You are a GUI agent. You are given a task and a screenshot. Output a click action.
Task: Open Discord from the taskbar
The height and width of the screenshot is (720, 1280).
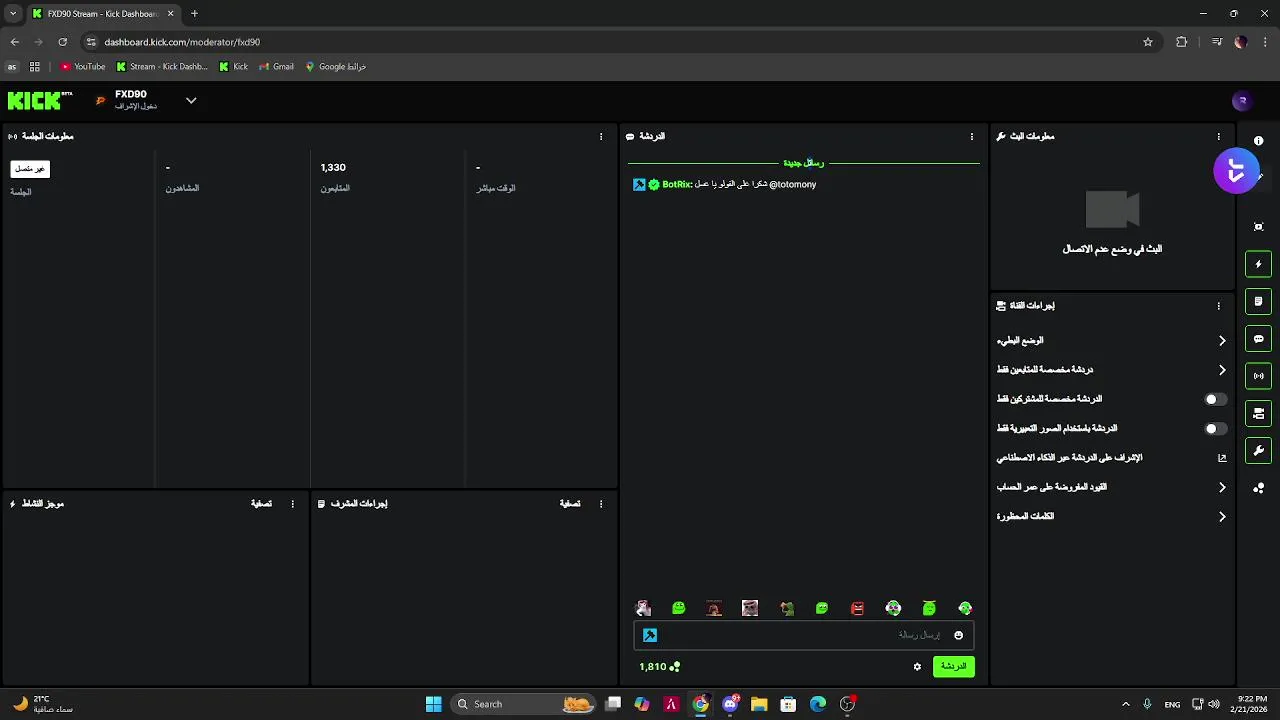[730, 704]
